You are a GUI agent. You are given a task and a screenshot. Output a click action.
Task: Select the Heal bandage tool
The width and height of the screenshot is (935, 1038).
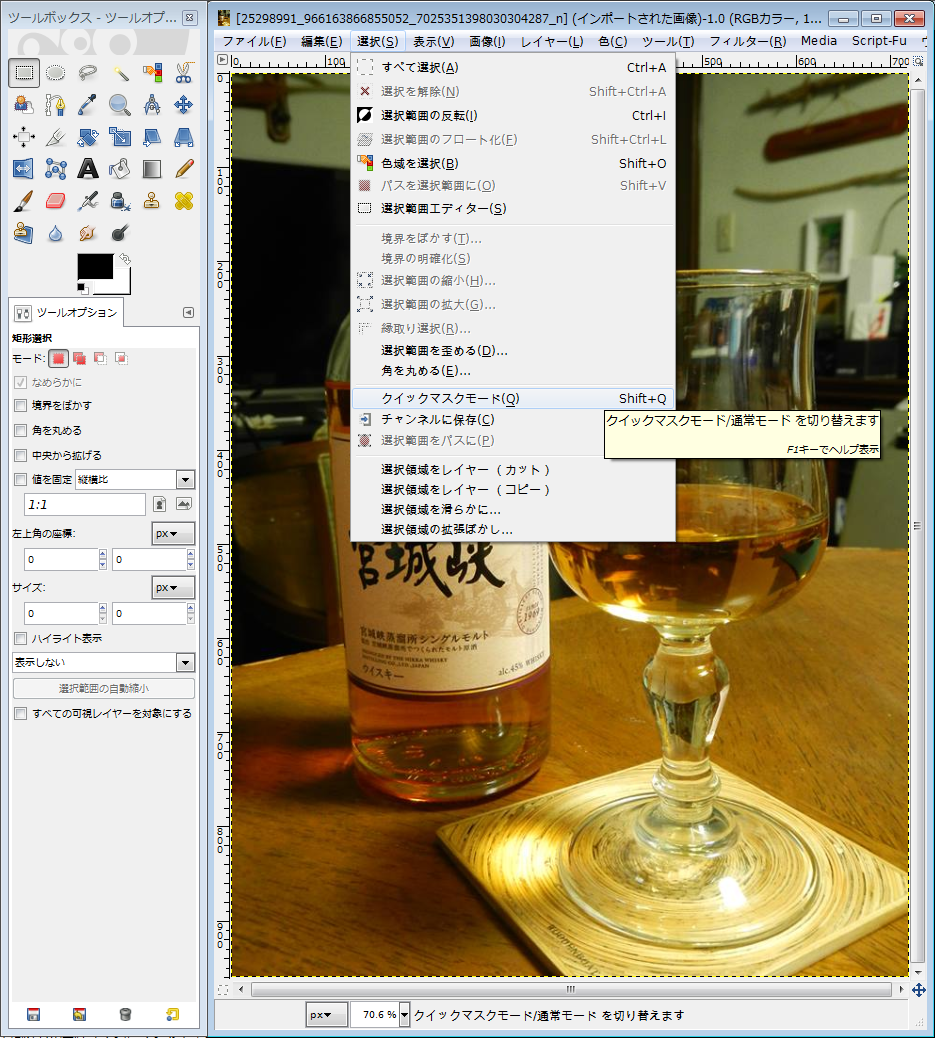(x=184, y=200)
